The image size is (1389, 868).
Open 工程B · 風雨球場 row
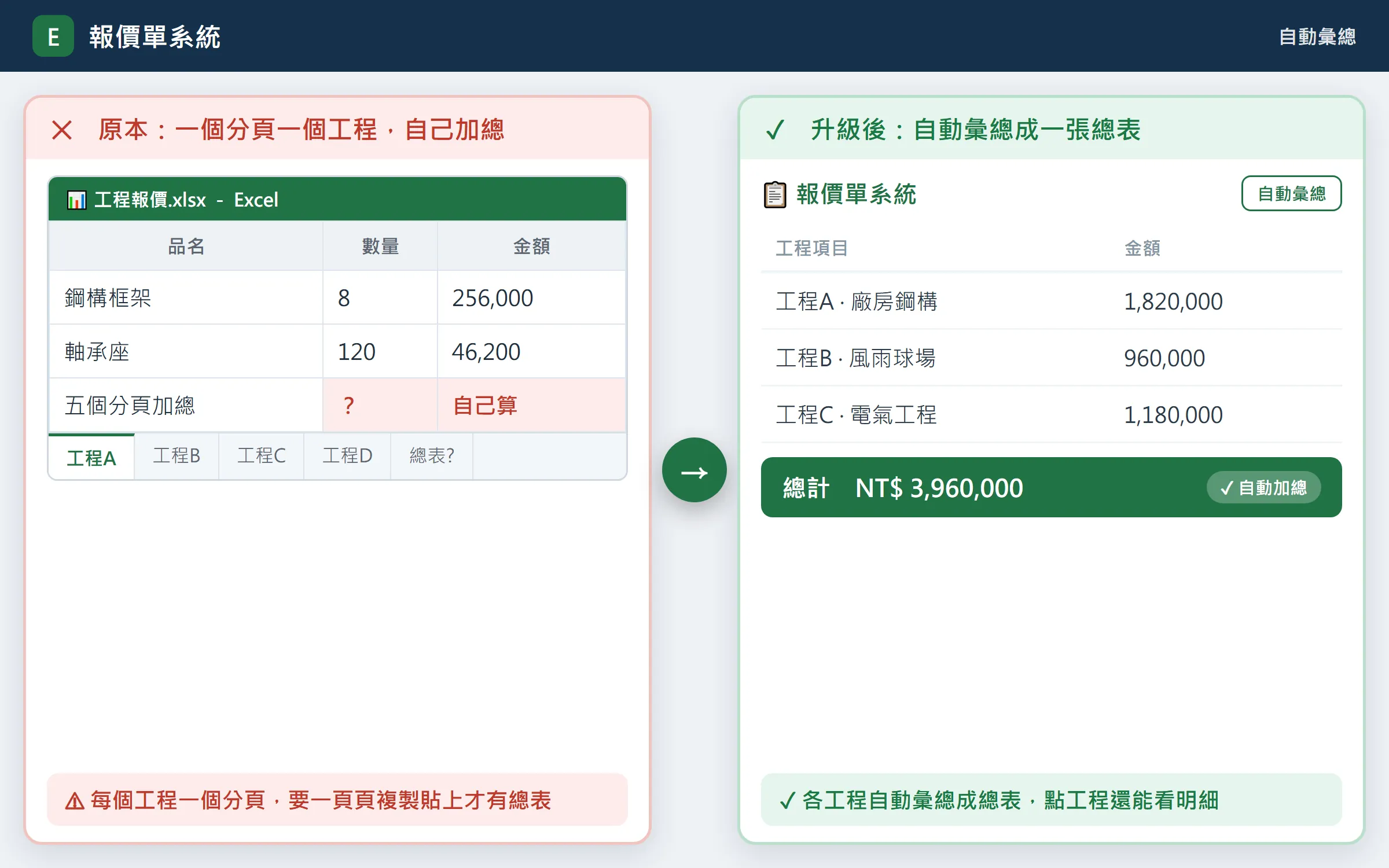1051,358
